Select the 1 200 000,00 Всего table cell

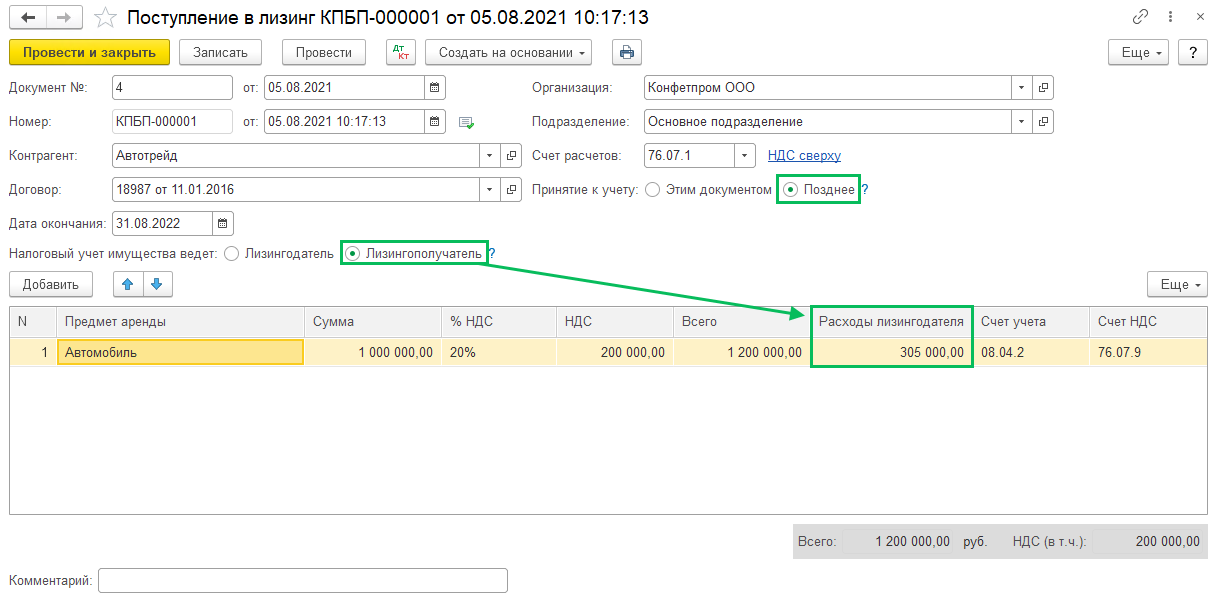pos(741,352)
